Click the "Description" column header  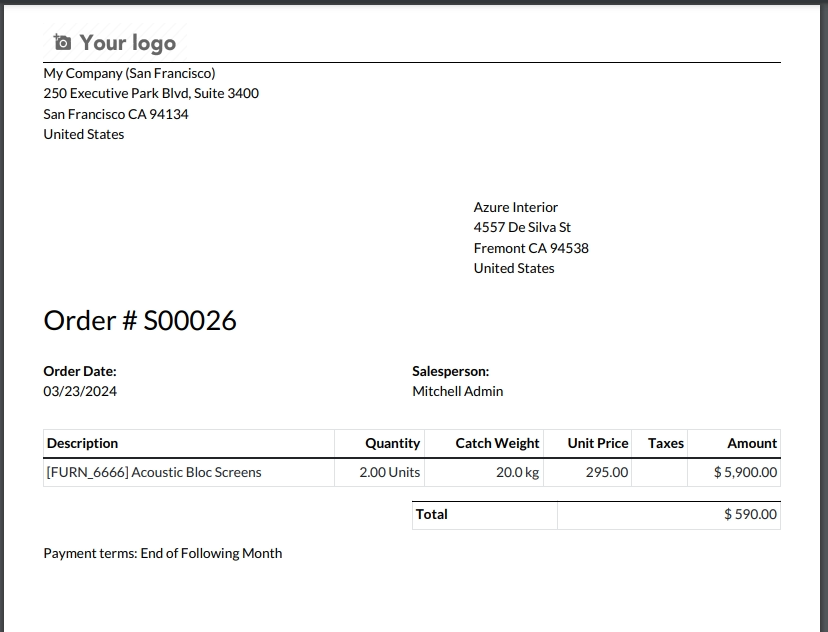click(x=82, y=443)
